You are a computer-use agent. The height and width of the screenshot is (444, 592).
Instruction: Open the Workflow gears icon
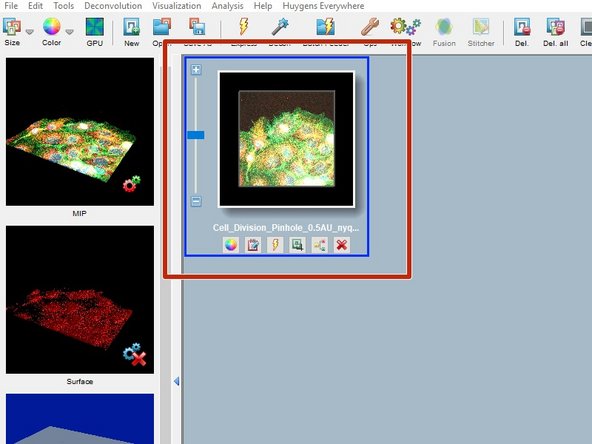pyautogui.click(x=405, y=27)
